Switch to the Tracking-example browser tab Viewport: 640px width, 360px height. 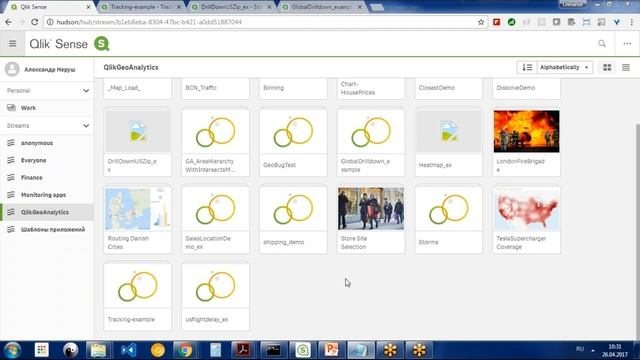coord(141,7)
